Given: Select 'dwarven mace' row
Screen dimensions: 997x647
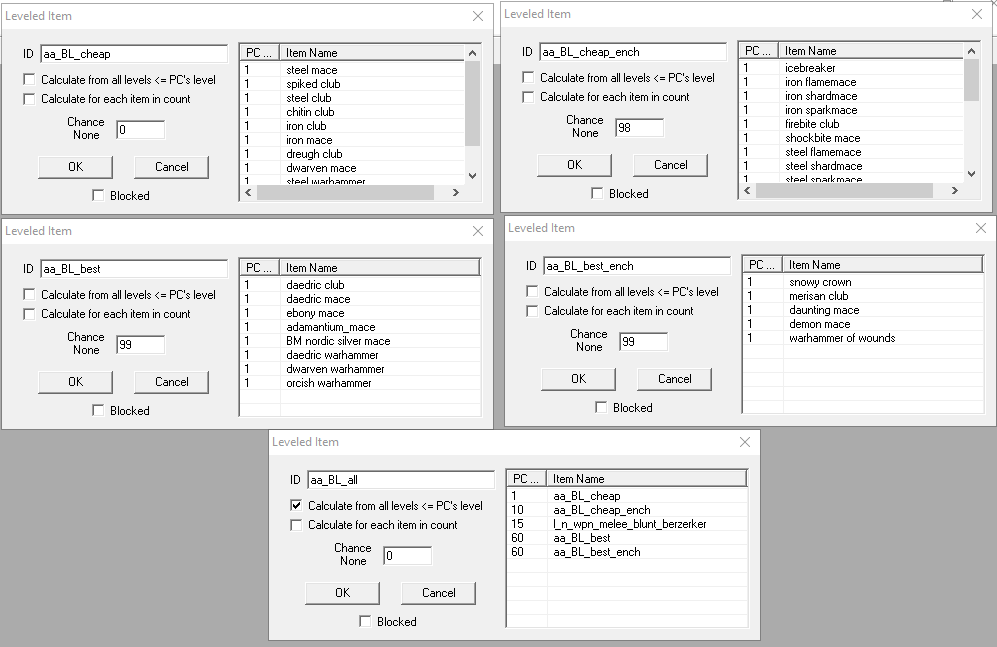Looking at the screenshot, I should pos(353,168).
